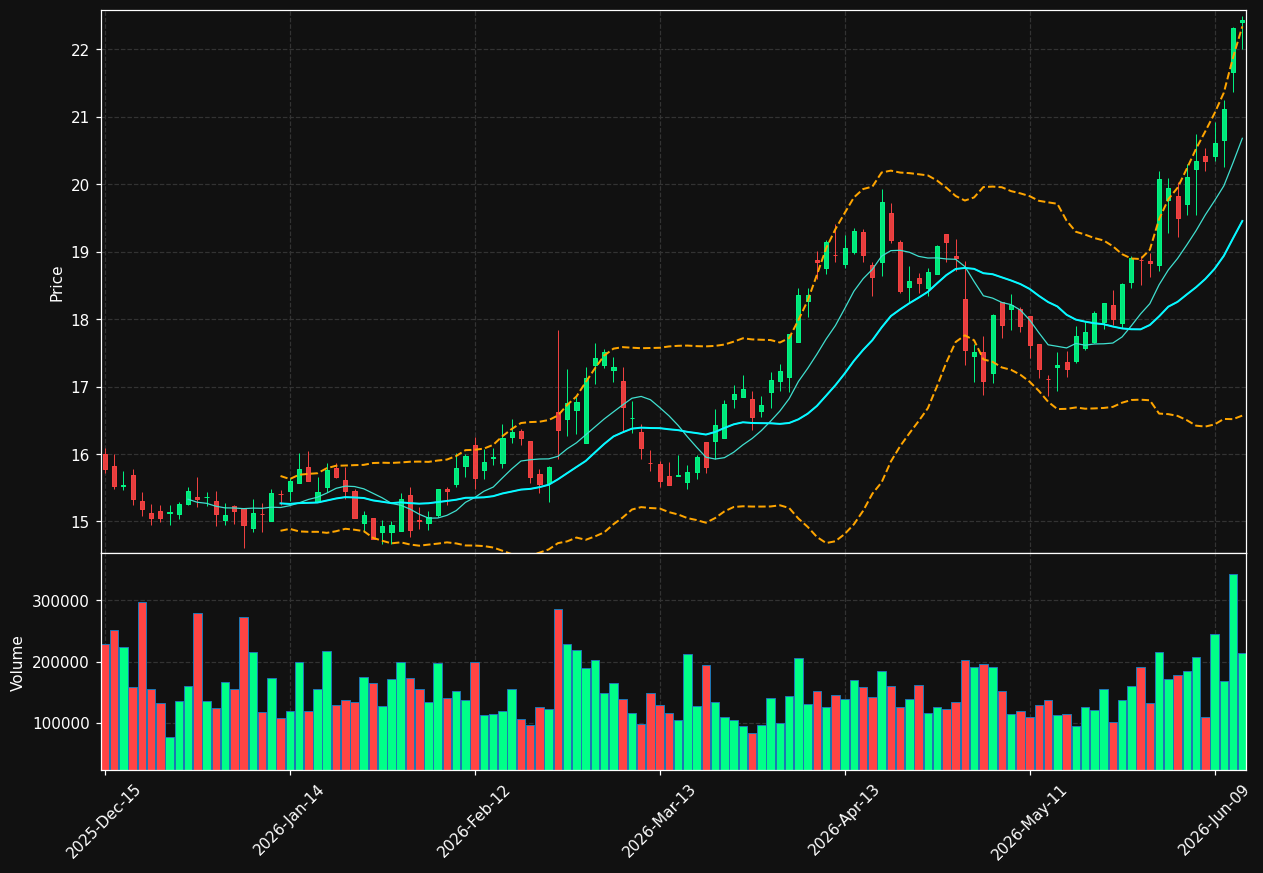Click the 17 price tick label
Screen dimensions: 1263x873
pos(80,388)
